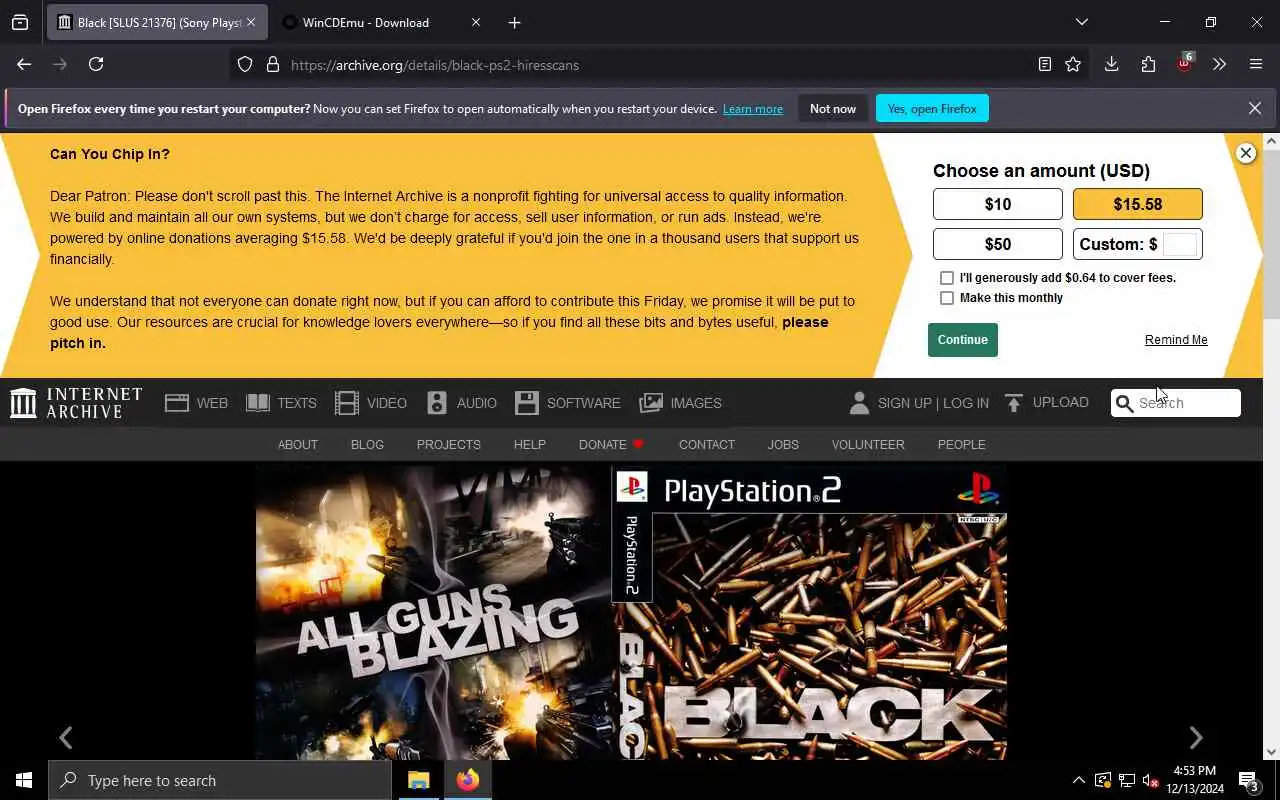Open the DONATE menu item
The width and height of the screenshot is (1280, 800).
(x=611, y=445)
